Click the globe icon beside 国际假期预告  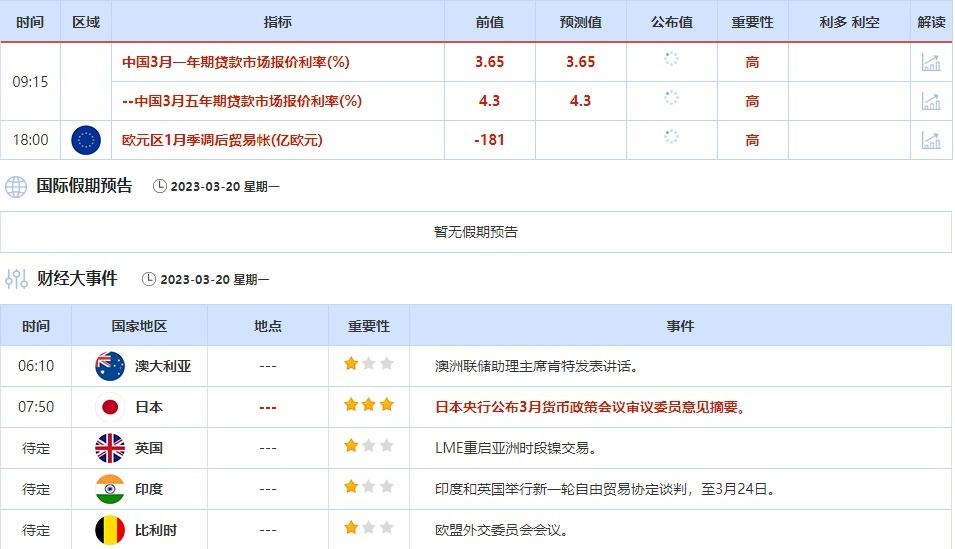[x=16, y=186]
